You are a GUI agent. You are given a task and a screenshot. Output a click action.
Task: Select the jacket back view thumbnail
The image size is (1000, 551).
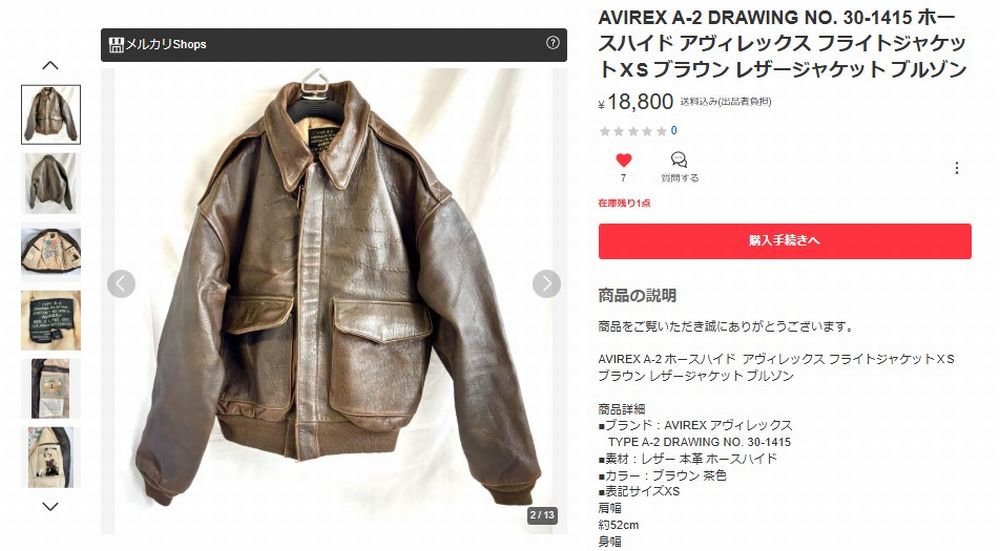click(x=51, y=183)
